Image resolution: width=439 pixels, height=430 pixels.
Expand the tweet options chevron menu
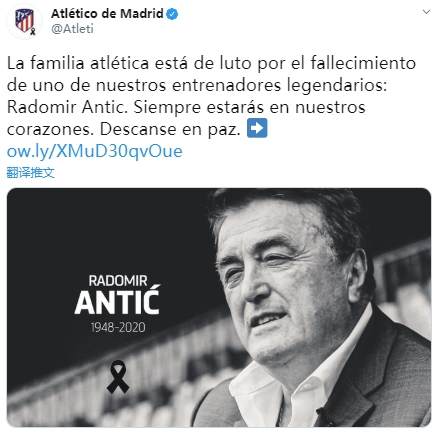[x=426, y=12]
